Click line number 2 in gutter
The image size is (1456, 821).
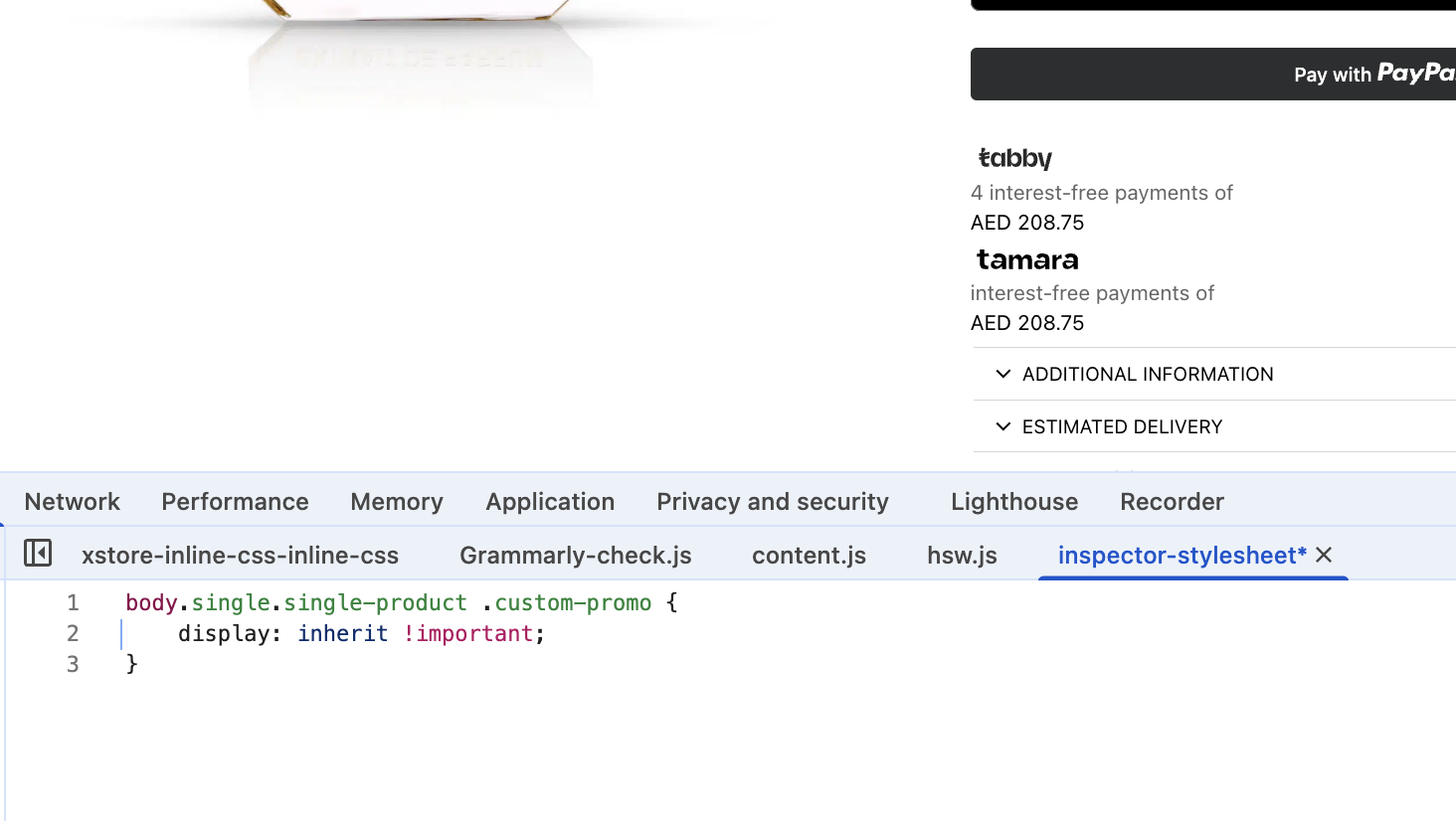(73, 634)
